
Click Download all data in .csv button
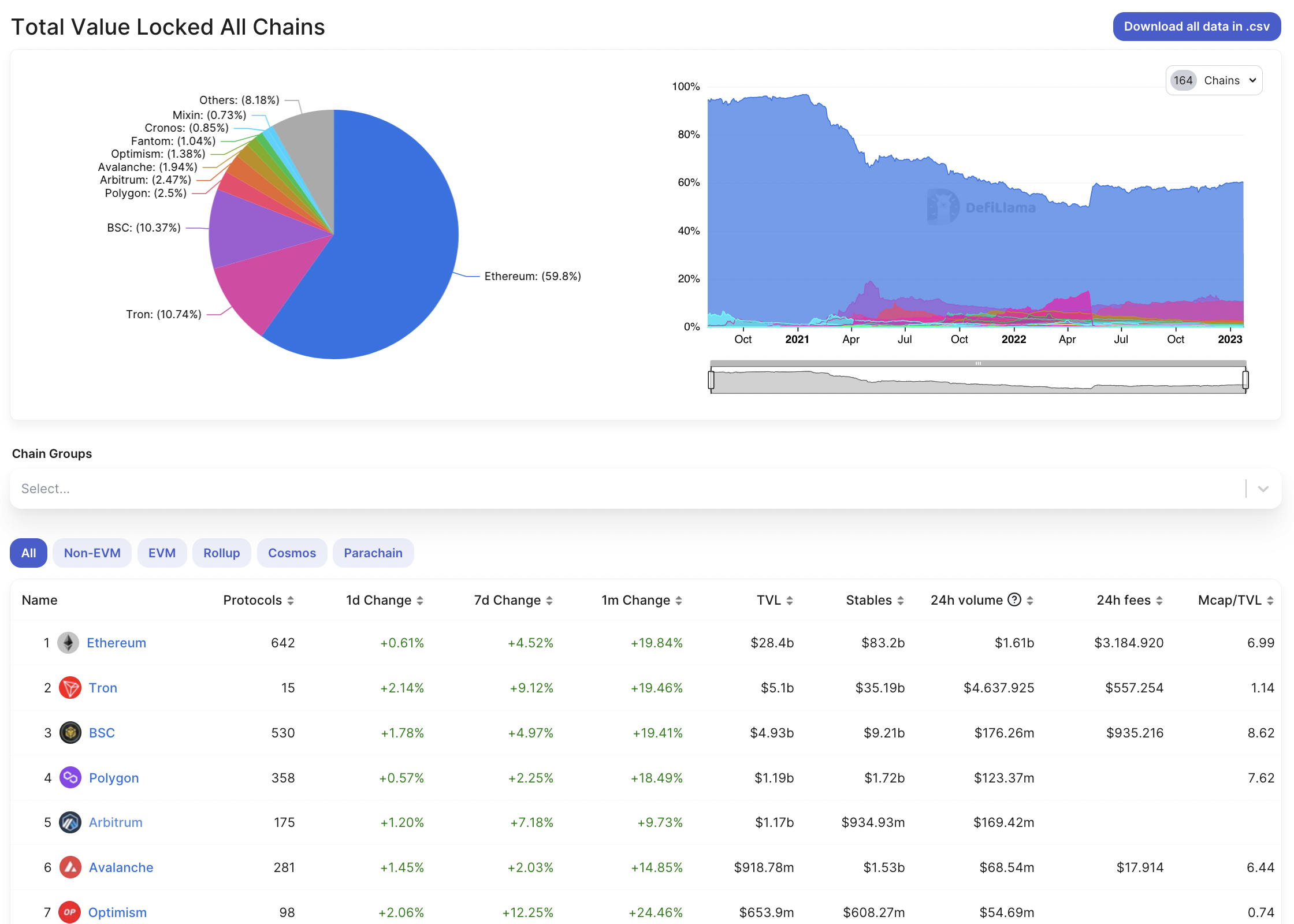1196,27
